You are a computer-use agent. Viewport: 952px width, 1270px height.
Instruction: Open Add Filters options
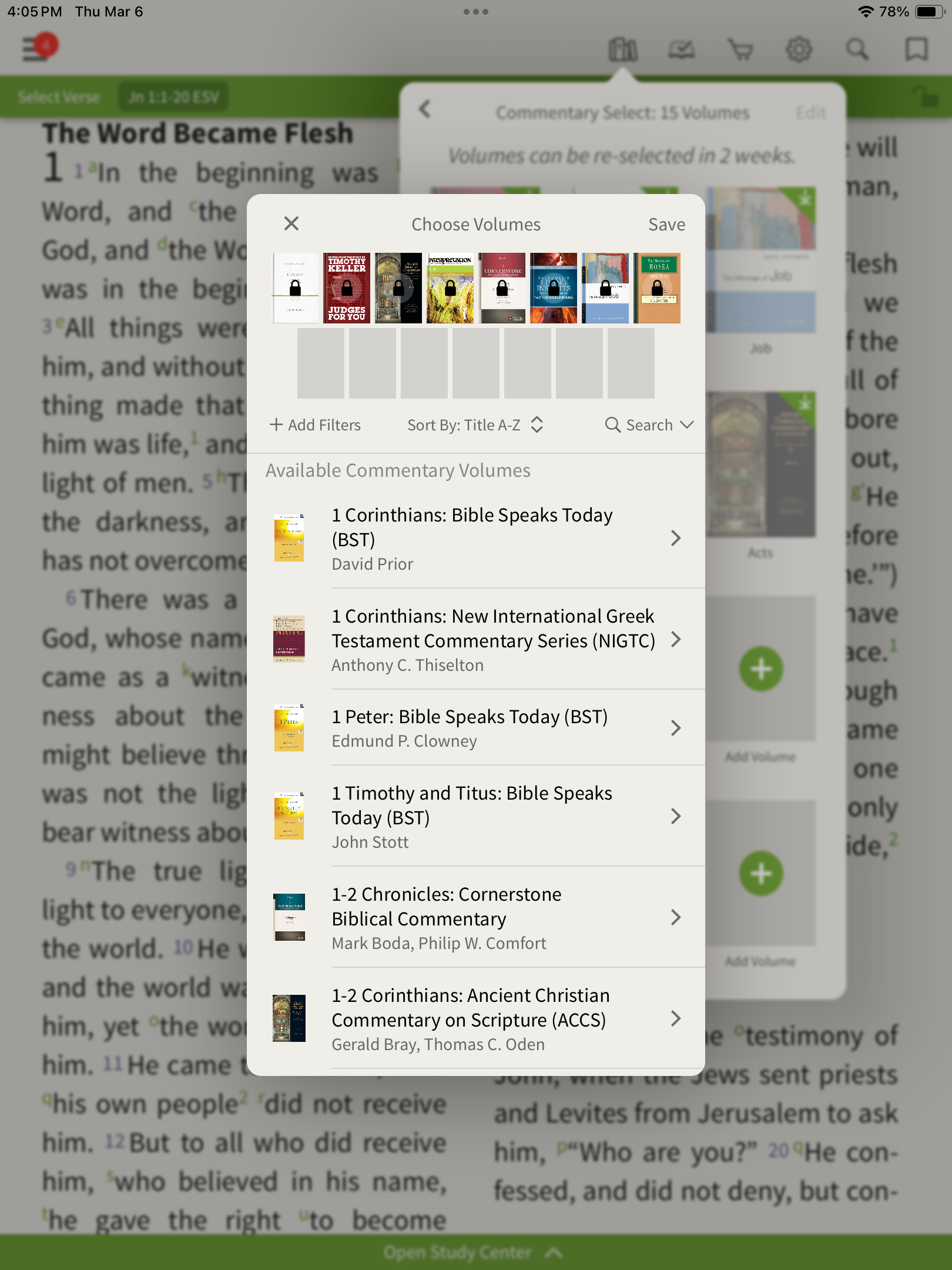point(315,425)
